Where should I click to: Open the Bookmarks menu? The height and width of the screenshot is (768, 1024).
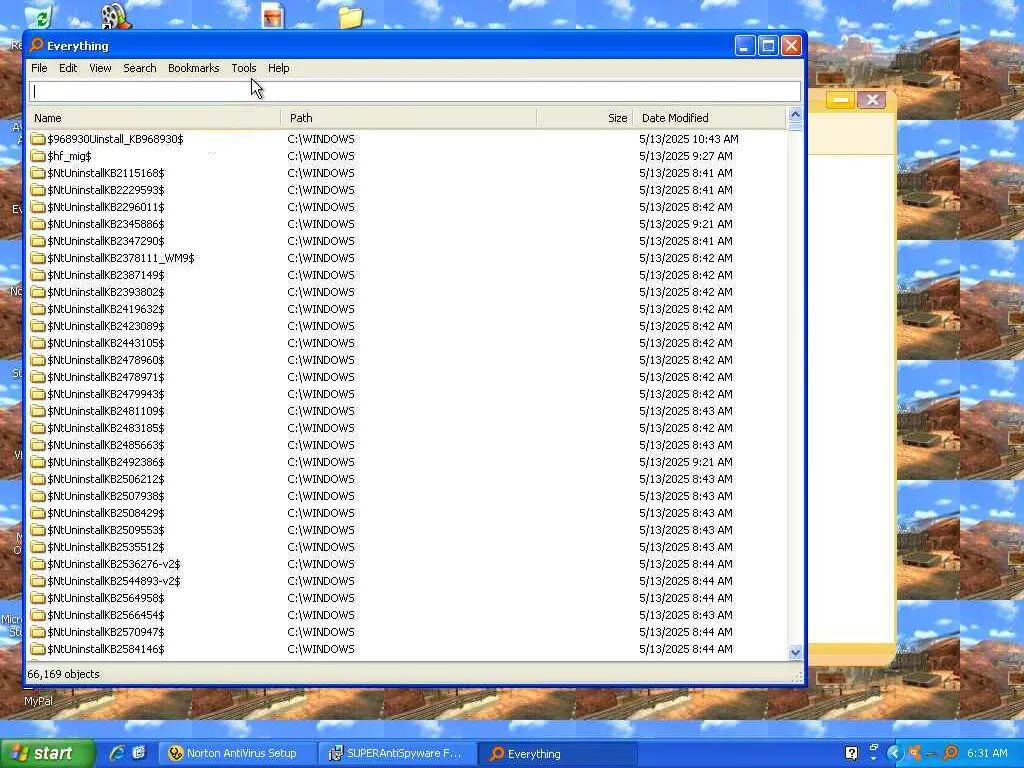(193, 68)
